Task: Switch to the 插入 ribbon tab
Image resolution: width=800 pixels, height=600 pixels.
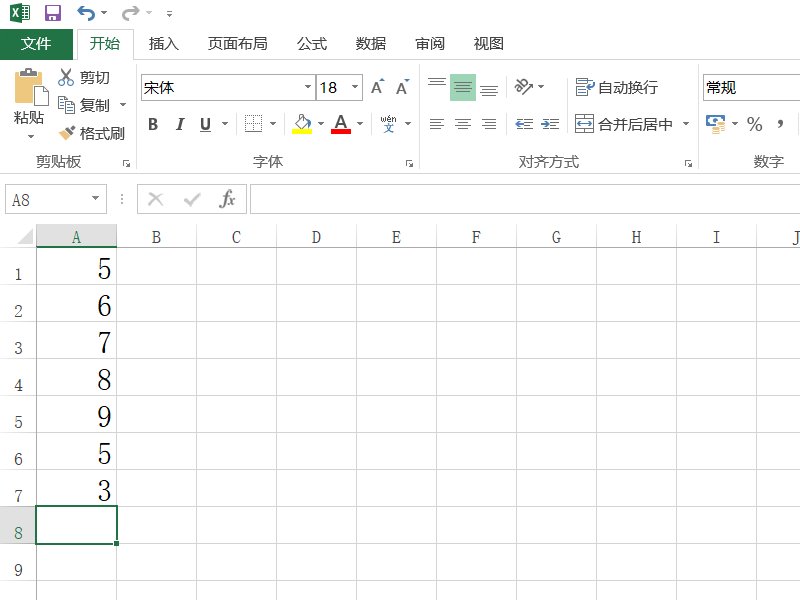Action: point(163,44)
